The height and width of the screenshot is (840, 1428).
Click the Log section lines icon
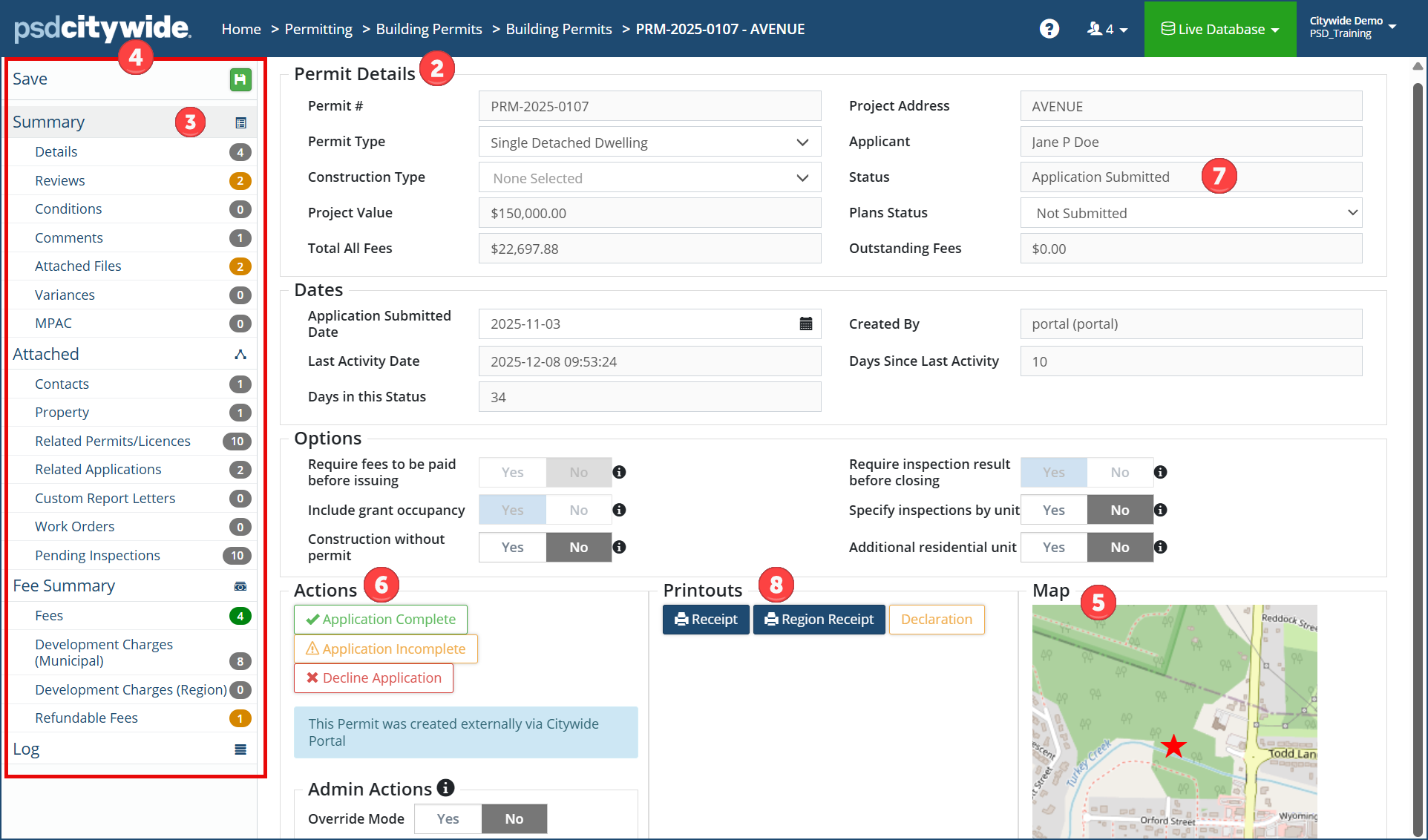[240, 749]
